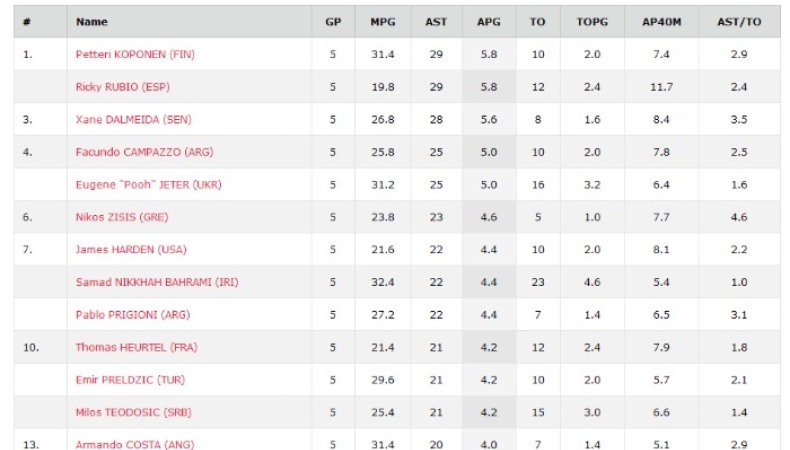Viewport: 790px width, 450px height.
Task: Select Armando COSTA (ANG) link
Action: pos(135,444)
